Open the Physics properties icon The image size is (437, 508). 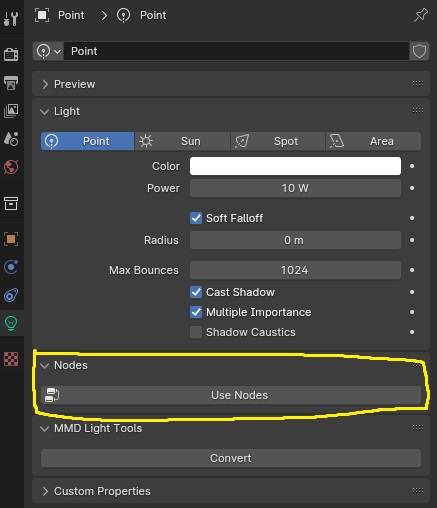click(x=11, y=267)
